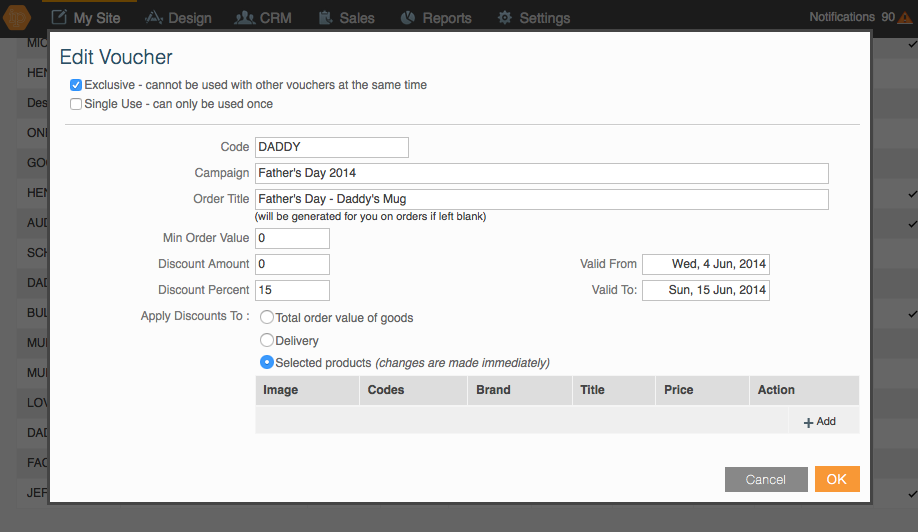Click the Add product button
918x532 pixels.
point(820,421)
